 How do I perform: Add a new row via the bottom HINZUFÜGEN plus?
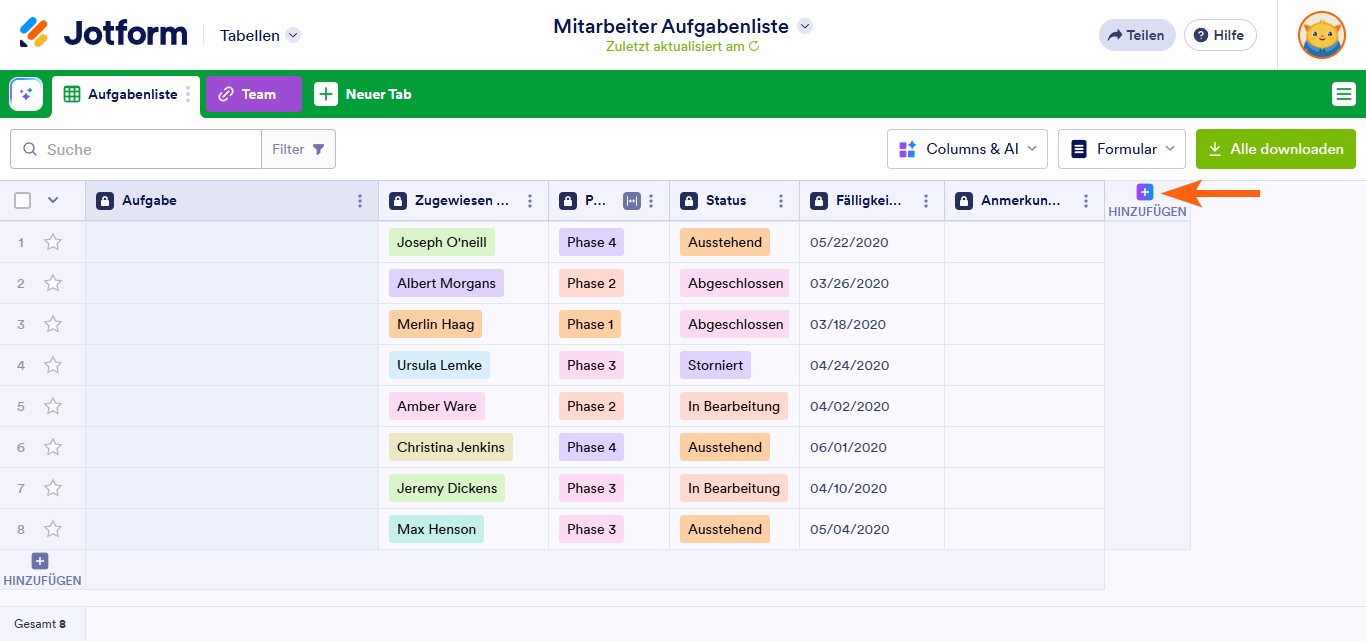pyautogui.click(x=39, y=562)
